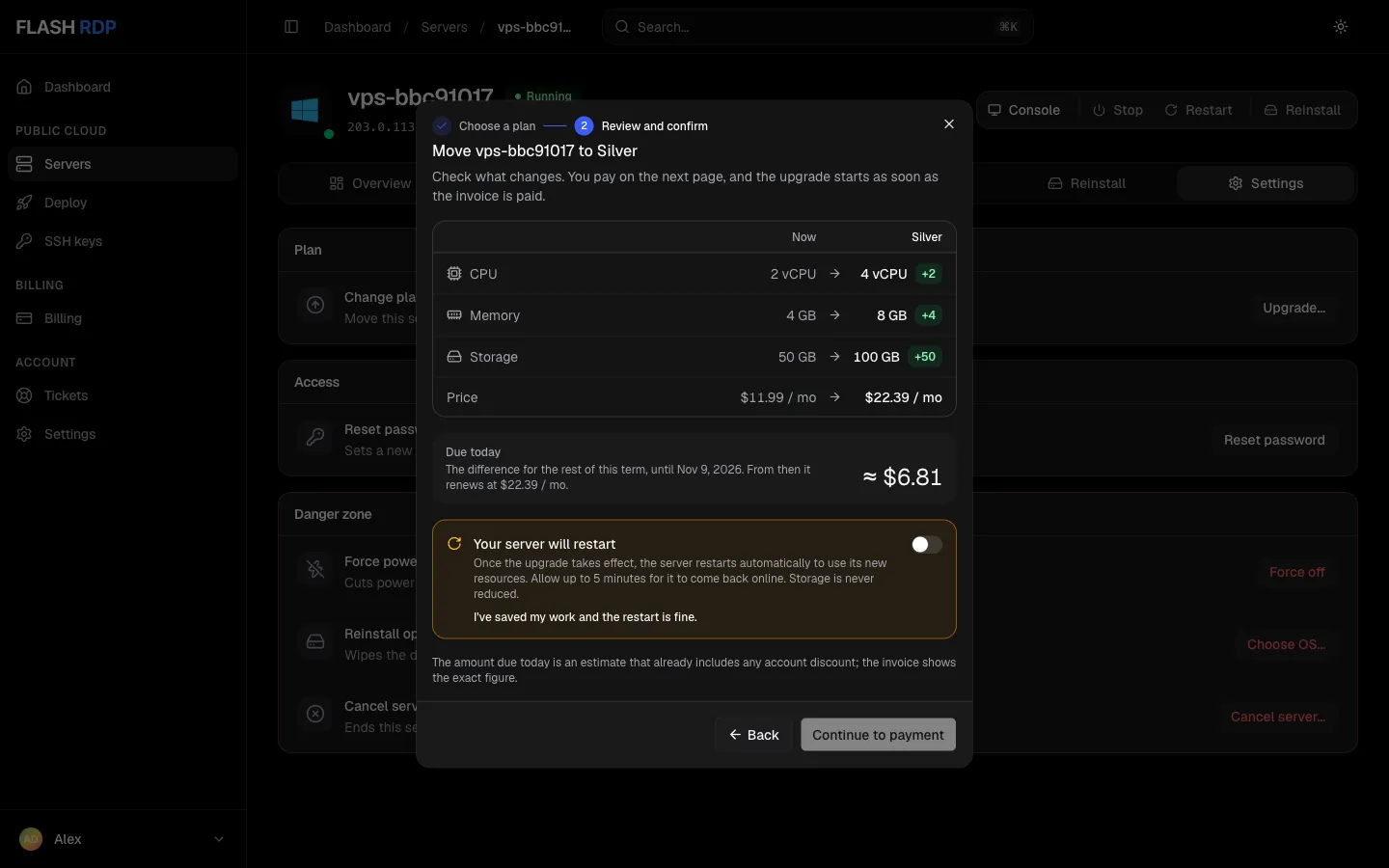Click the Dashboard home icon in sidebar
The width and height of the screenshot is (1389, 868).
click(24, 87)
